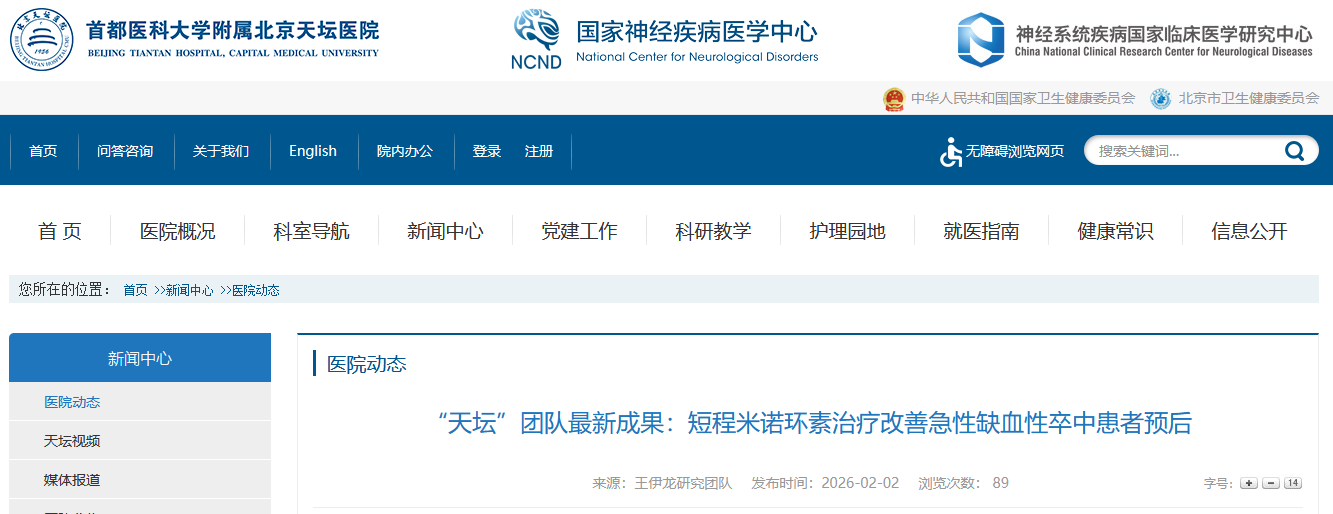The width and height of the screenshot is (1333, 514).
Task: Open 问答咨询 in the top bar
Action: [x=125, y=151]
